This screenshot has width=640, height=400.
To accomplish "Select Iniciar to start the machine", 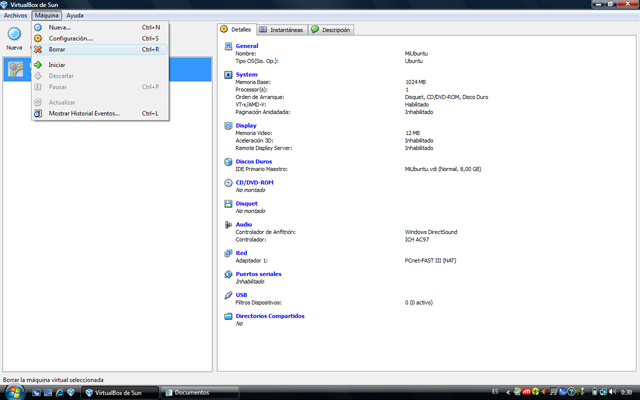I will point(57,65).
